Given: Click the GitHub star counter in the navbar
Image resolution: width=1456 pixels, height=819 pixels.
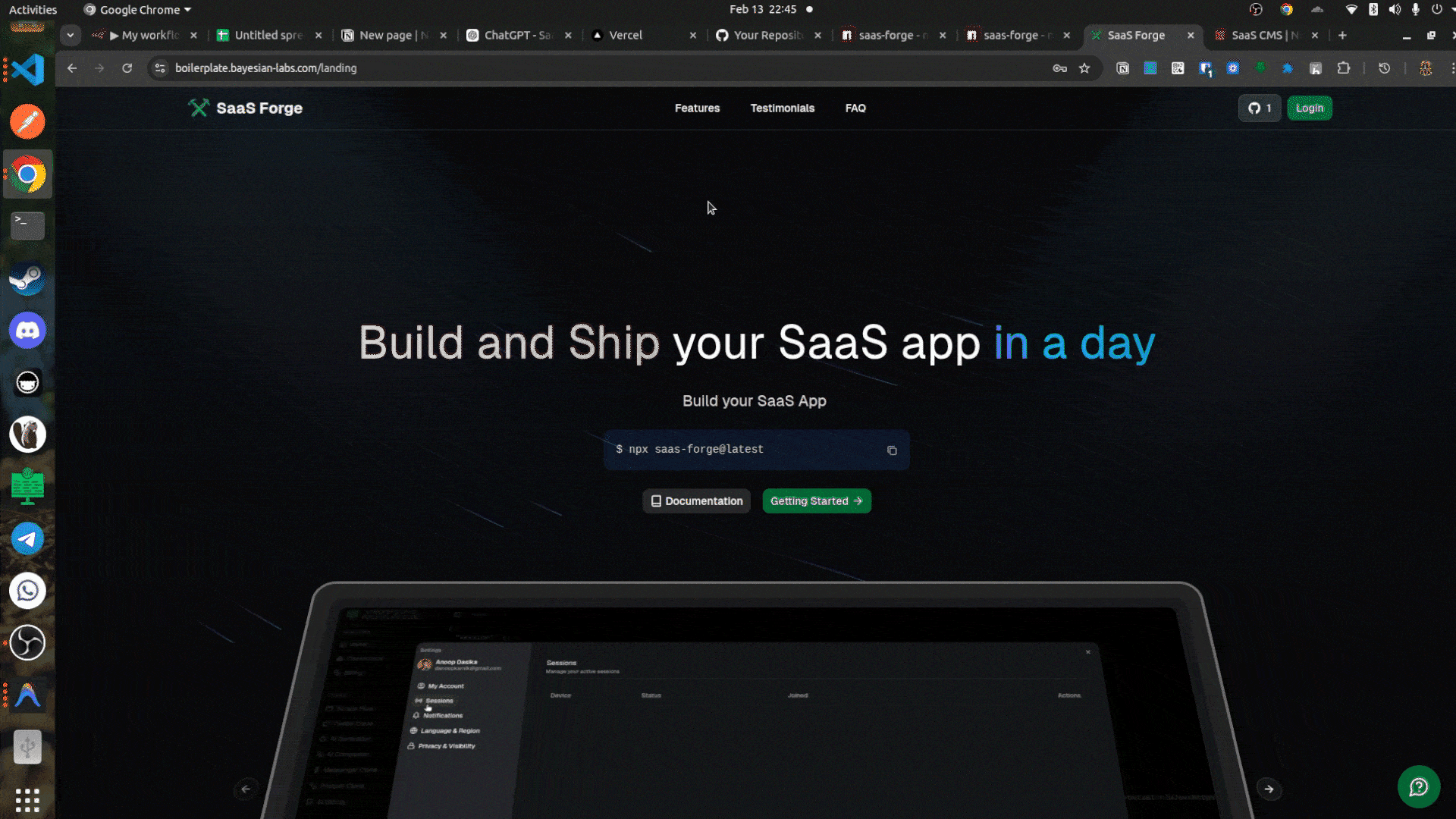Looking at the screenshot, I should pyautogui.click(x=1259, y=108).
